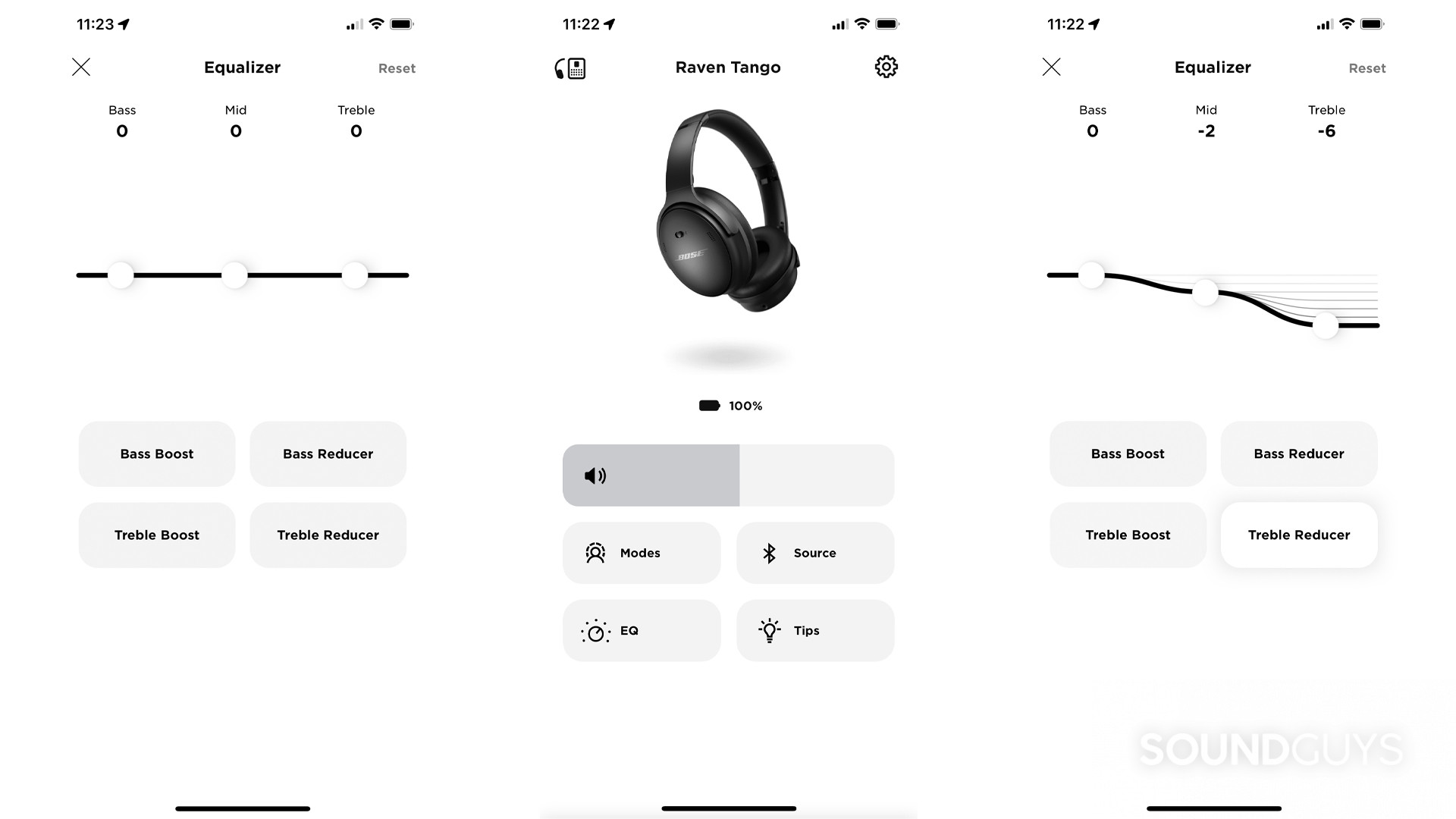Expand the Modes selection panel
The width and height of the screenshot is (1456, 819).
coord(641,552)
